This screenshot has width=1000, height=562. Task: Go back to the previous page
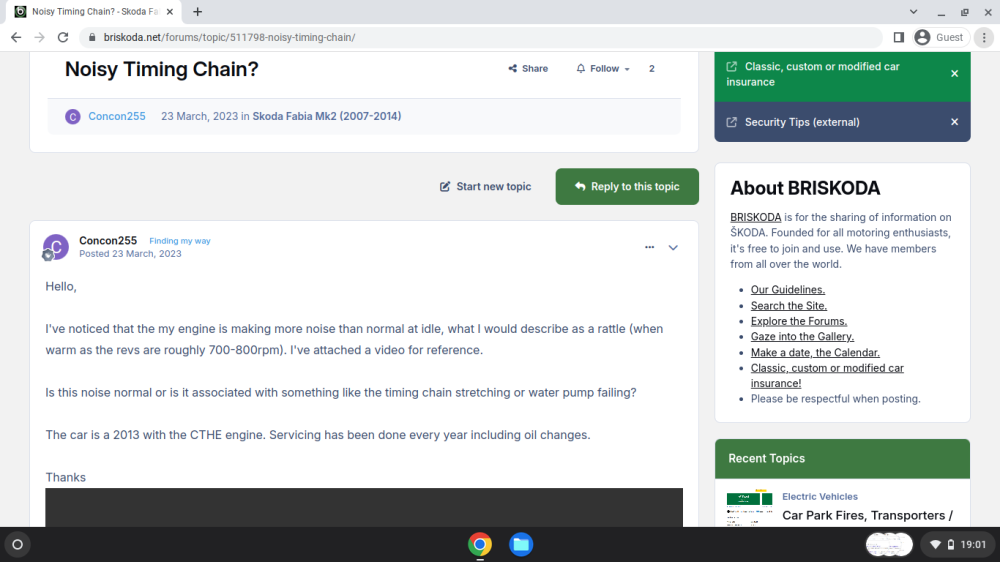16,38
